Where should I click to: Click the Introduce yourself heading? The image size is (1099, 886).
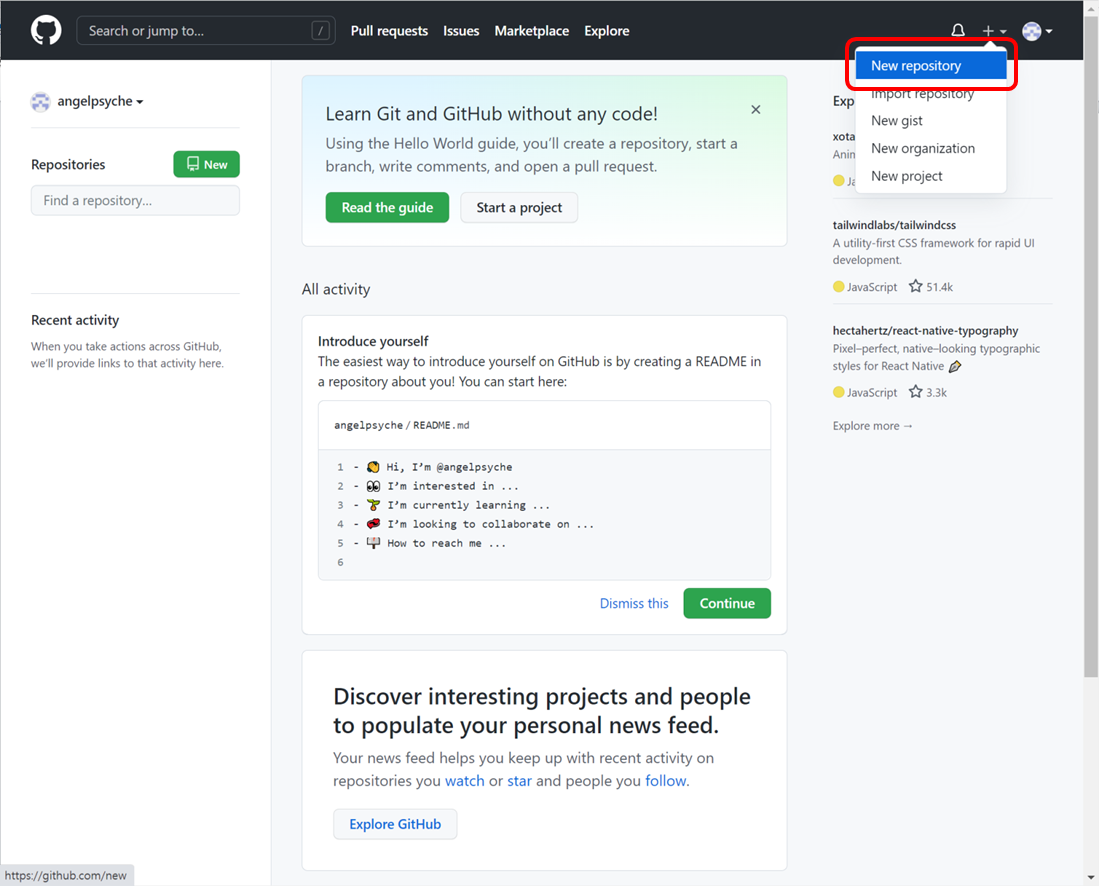click(373, 341)
